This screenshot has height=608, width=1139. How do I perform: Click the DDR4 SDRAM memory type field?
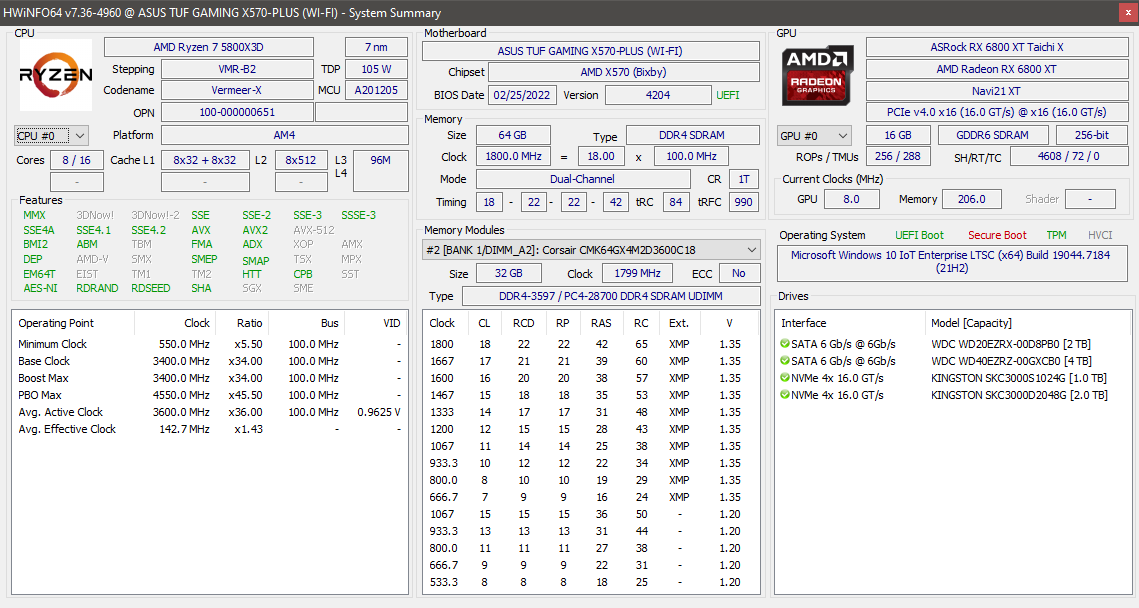692,135
